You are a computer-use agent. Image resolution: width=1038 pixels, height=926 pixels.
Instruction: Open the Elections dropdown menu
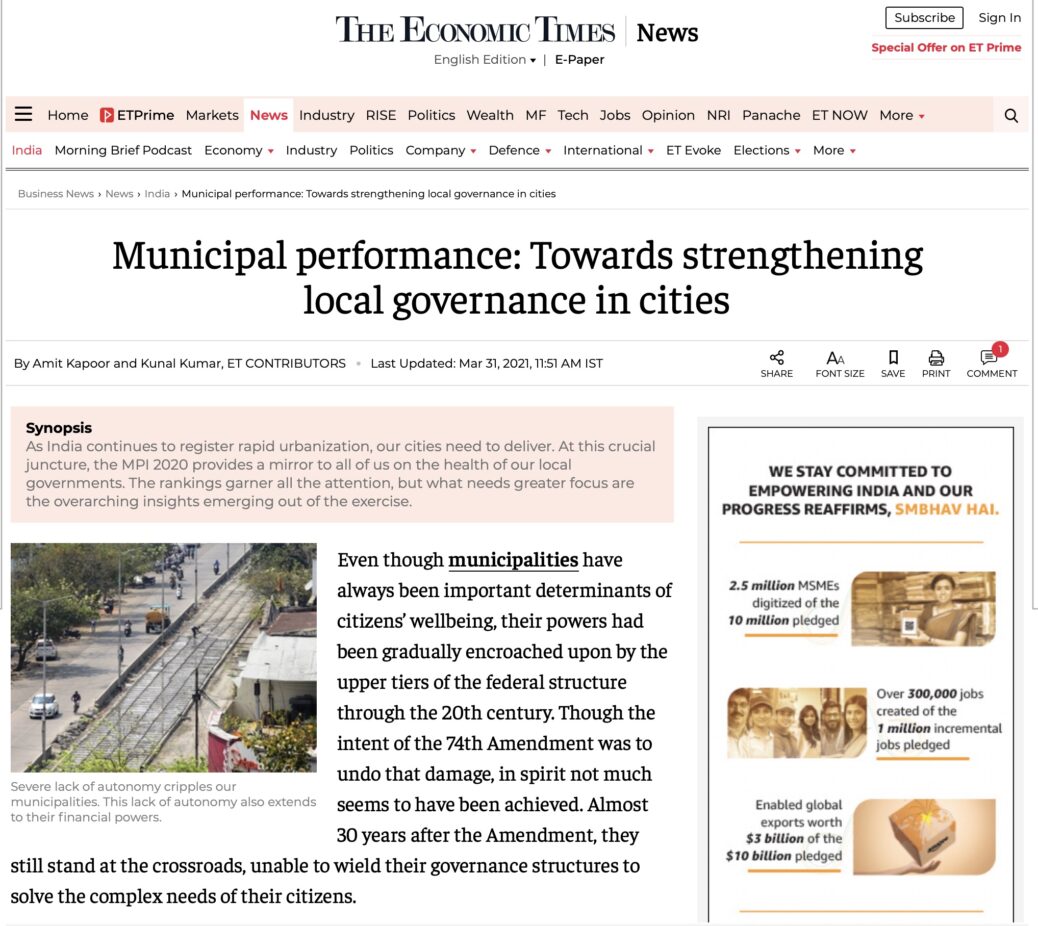[x=766, y=150]
